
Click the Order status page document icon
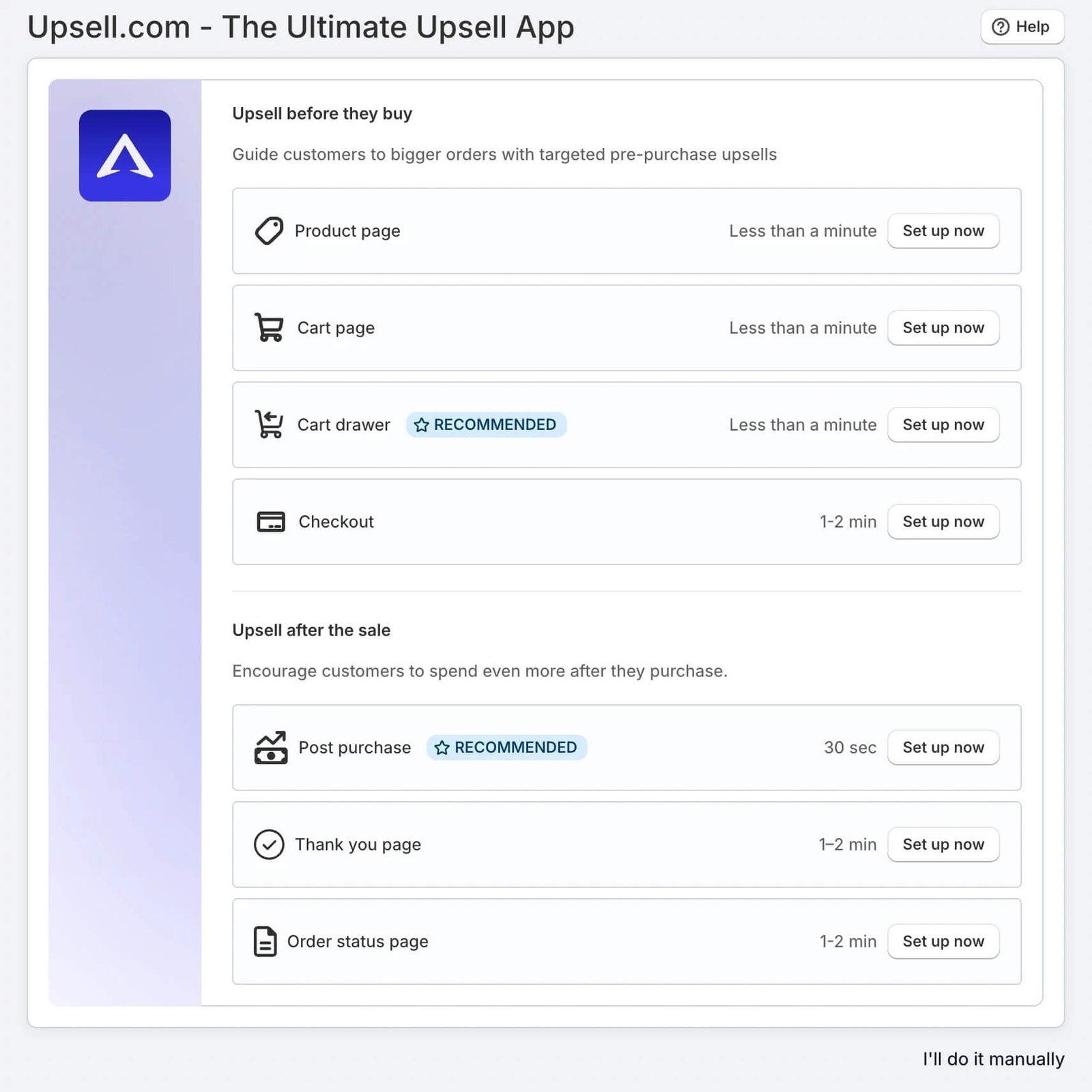[265, 941]
